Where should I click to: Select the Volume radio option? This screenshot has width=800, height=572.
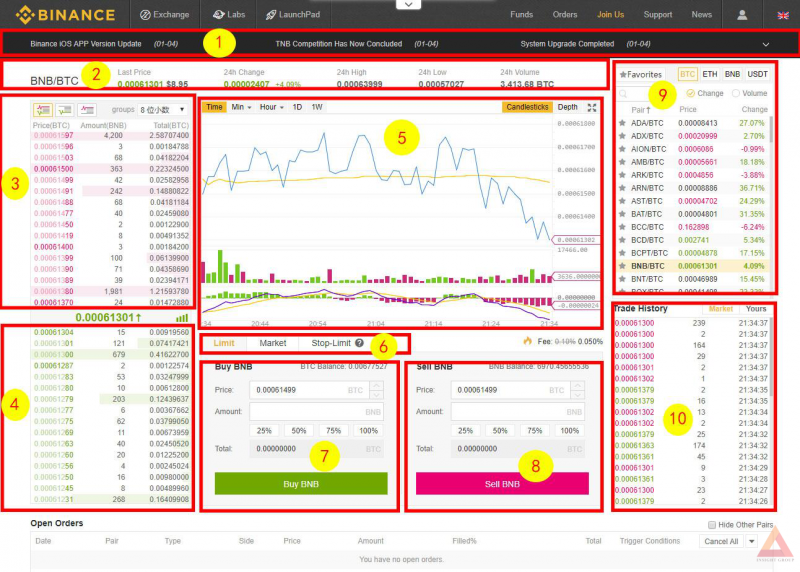point(736,93)
